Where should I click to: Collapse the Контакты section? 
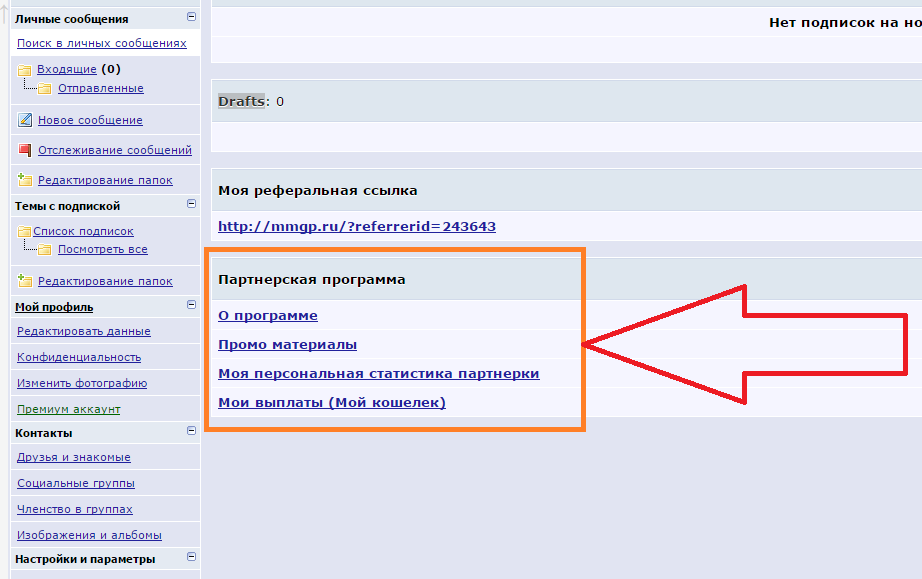191,431
